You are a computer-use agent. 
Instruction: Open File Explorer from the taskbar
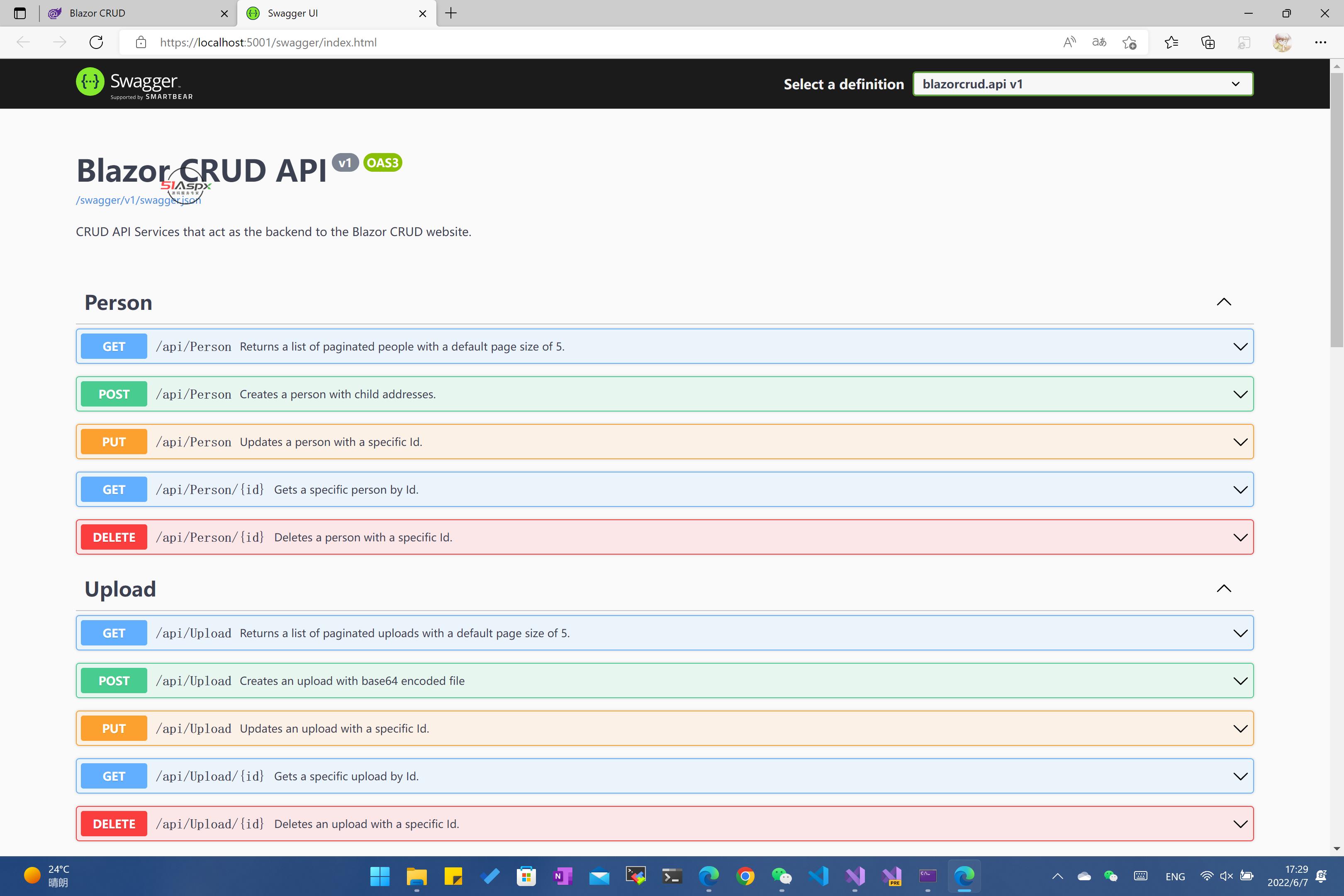[x=416, y=876]
